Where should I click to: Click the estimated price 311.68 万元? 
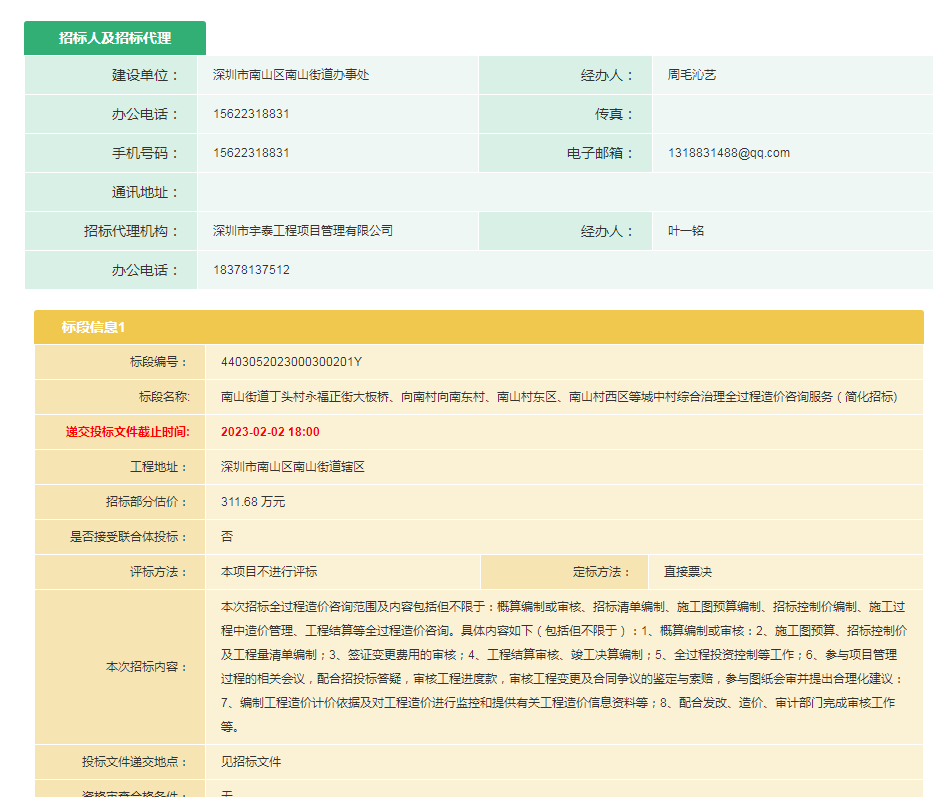point(253,502)
